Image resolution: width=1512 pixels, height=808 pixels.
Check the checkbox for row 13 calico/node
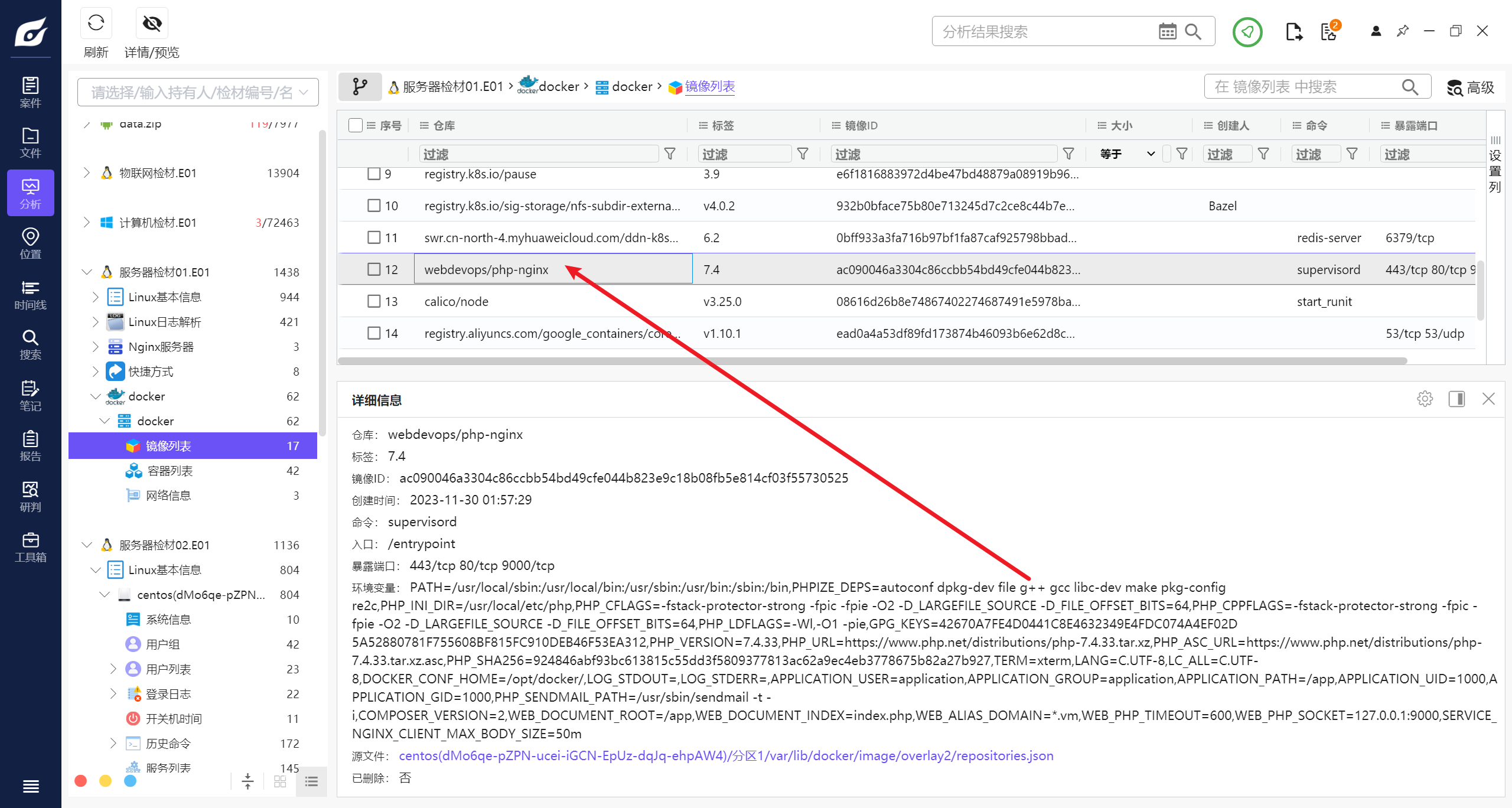click(x=374, y=301)
